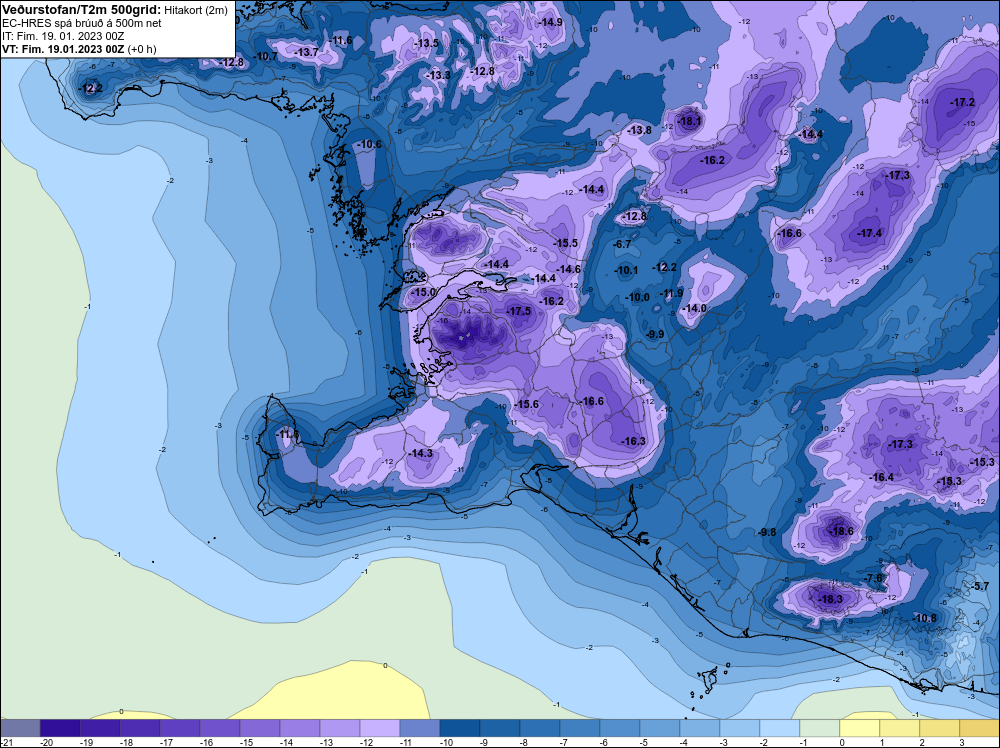The image size is (1000, 748).
Task: Click the 'Hitakort (2m)' label in the header
Action: [196, 10]
